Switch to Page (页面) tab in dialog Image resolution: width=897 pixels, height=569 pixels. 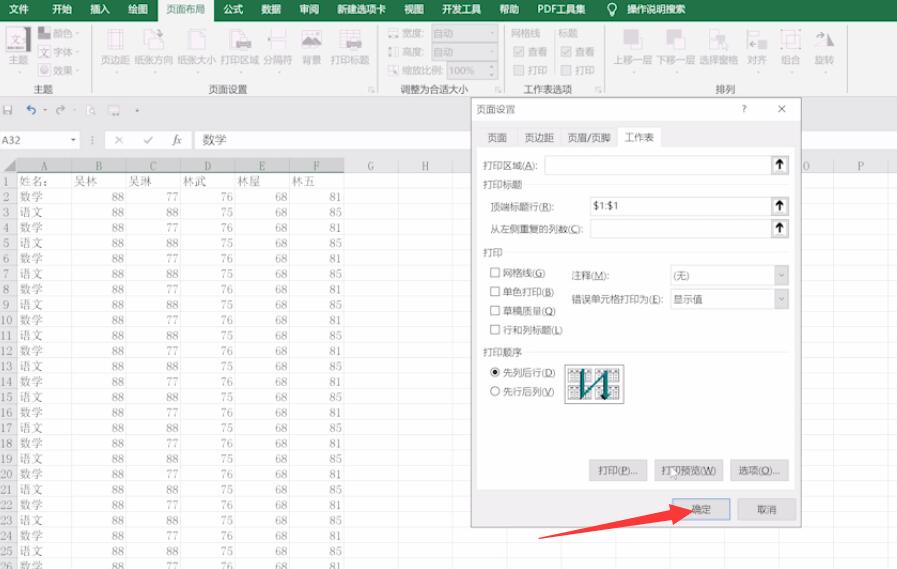(x=497, y=137)
